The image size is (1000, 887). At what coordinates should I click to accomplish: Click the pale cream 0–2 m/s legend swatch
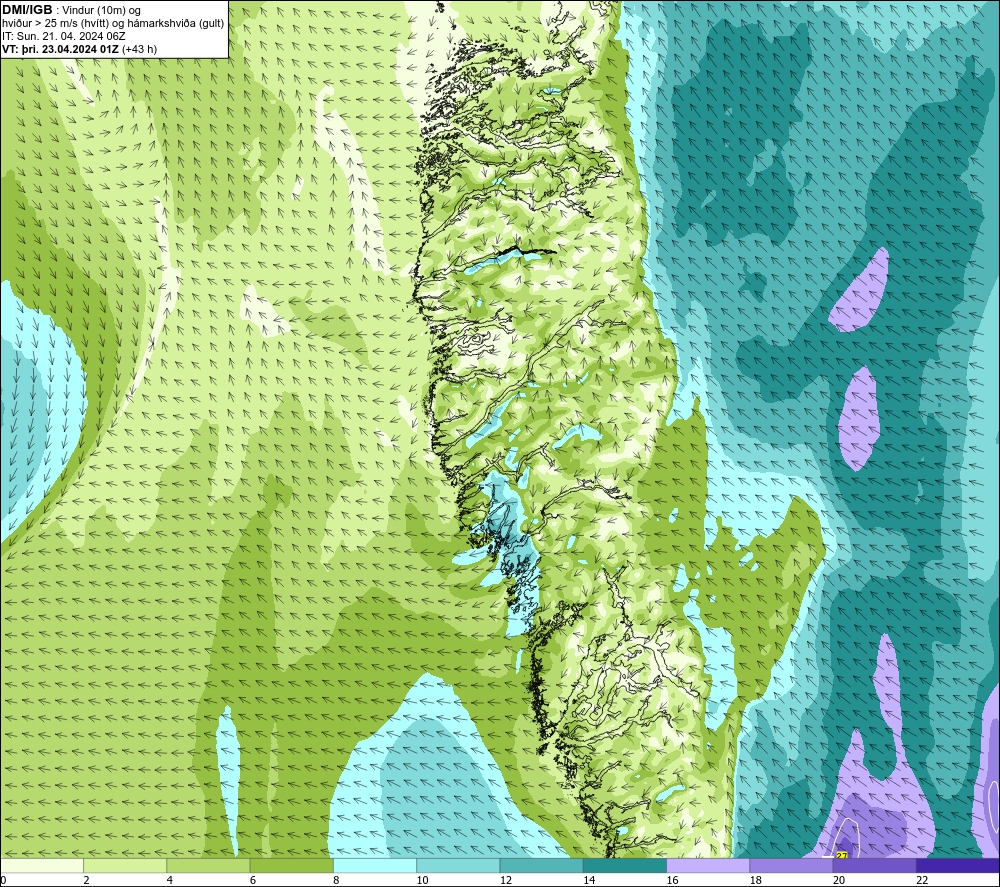42,865
